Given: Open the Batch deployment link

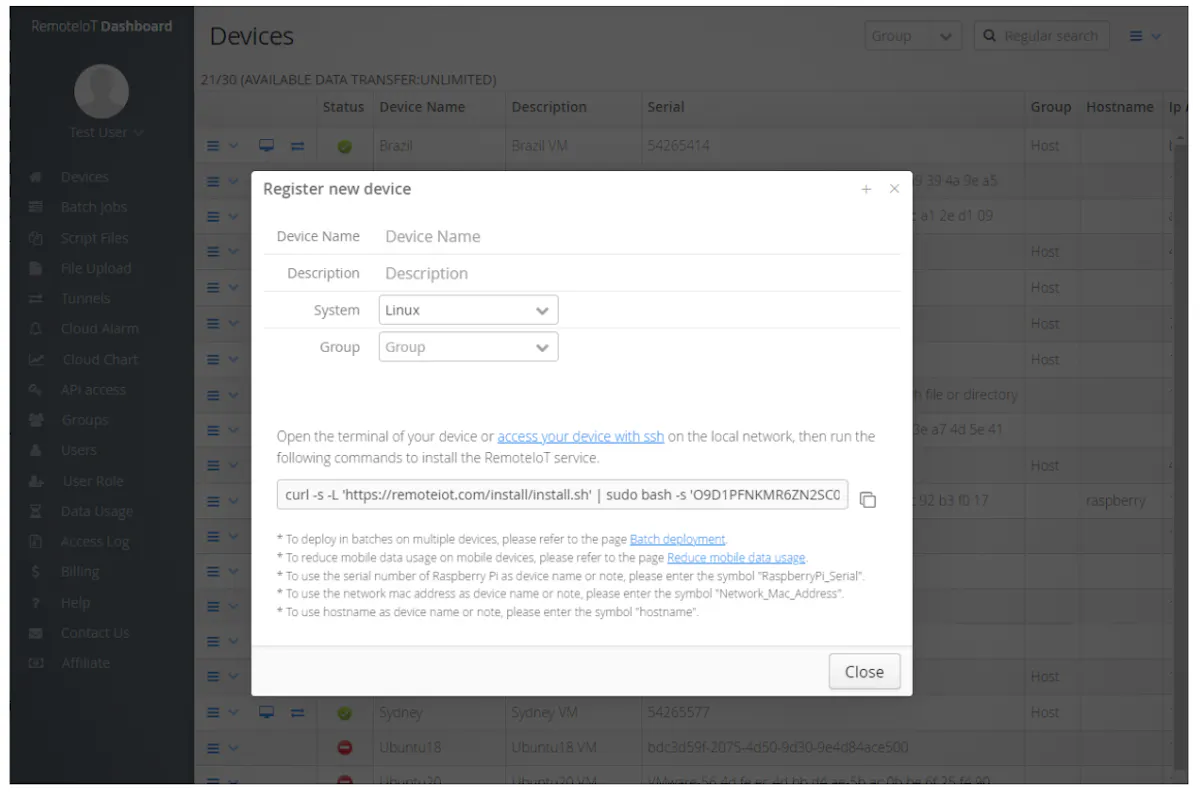Looking at the screenshot, I should pyautogui.click(x=678, y=539).
